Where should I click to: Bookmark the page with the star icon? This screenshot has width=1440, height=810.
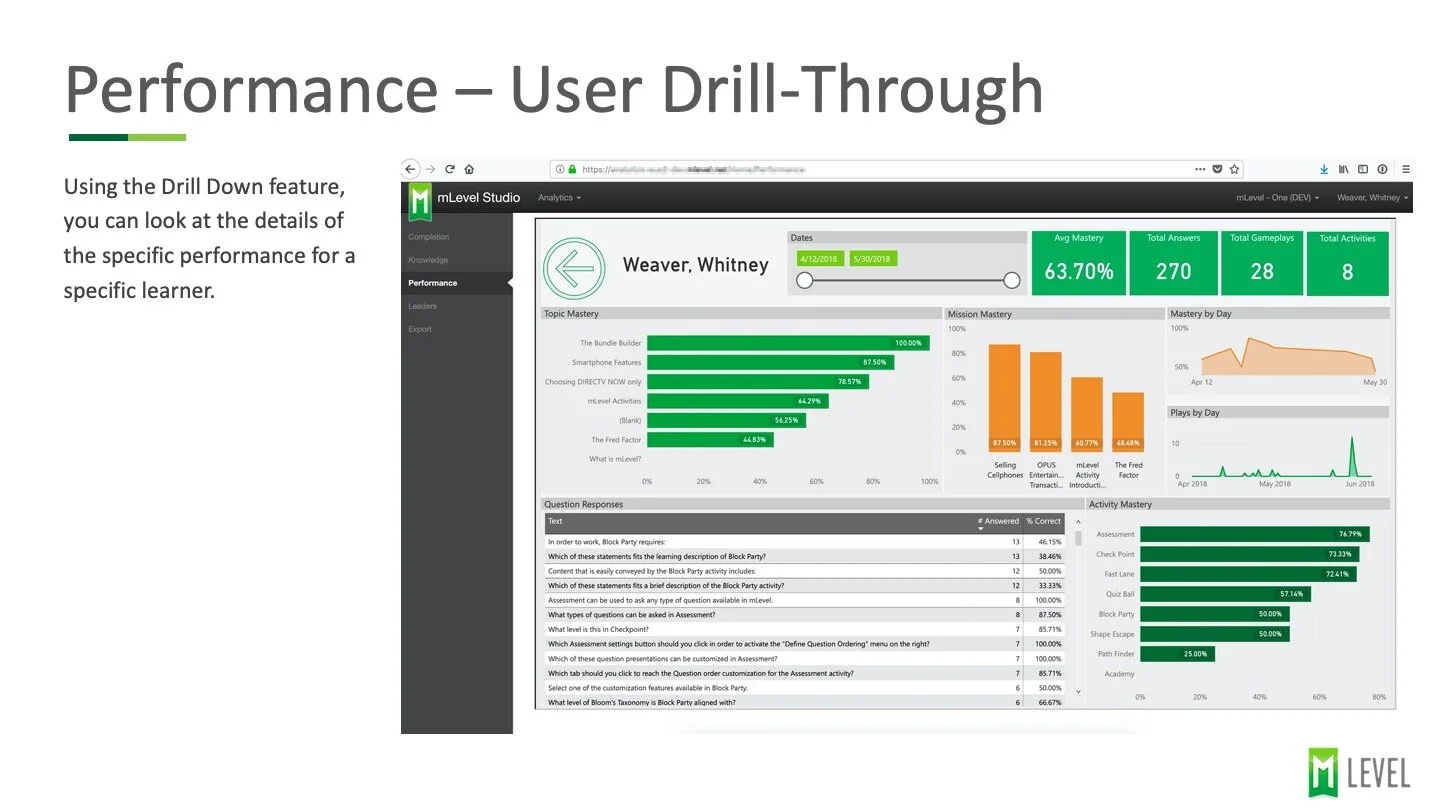[1235, 169]
